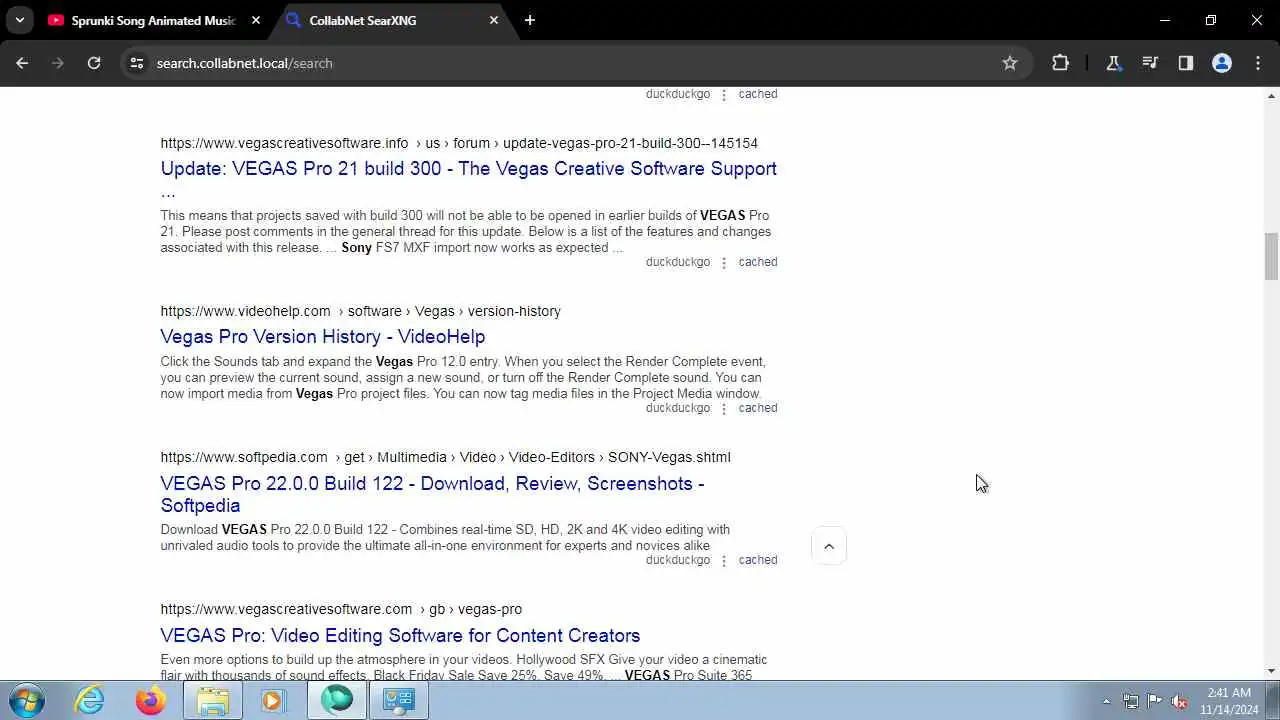Click duckduckgo label under VideoHelp result
The width and height of the screenshot is (1280, 720).
[x=678, y=408]
